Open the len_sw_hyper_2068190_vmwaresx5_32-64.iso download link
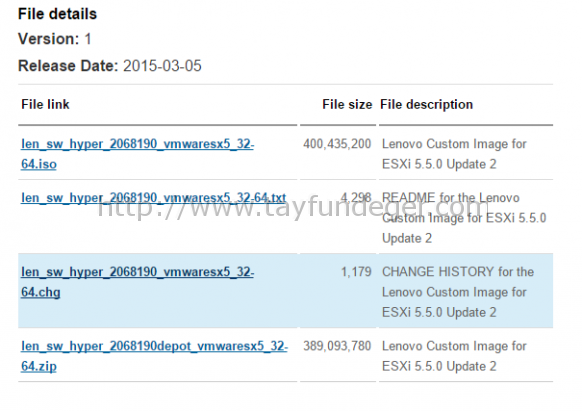 (137, 154)
